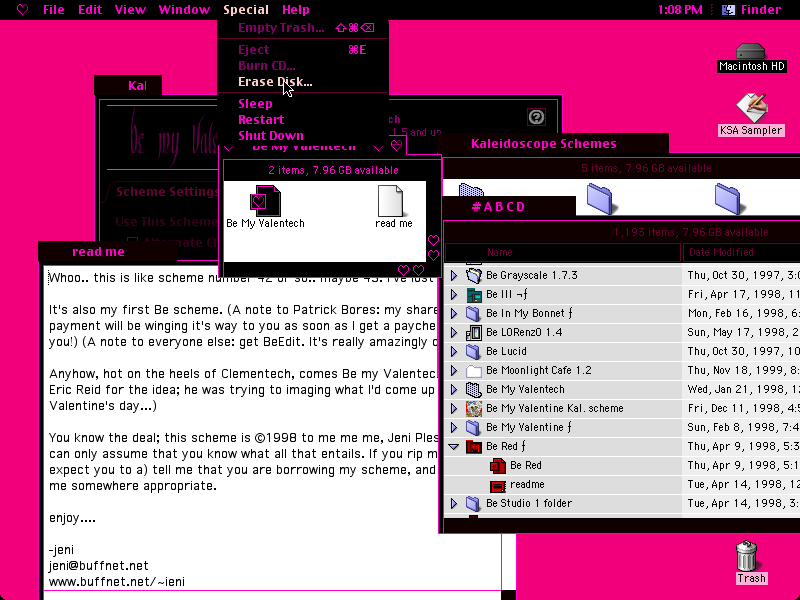Select the 'Be My Valentine Kal. scheme' row name
The width and height of the screenshot is (800, 600).
(x=555, y=409)
